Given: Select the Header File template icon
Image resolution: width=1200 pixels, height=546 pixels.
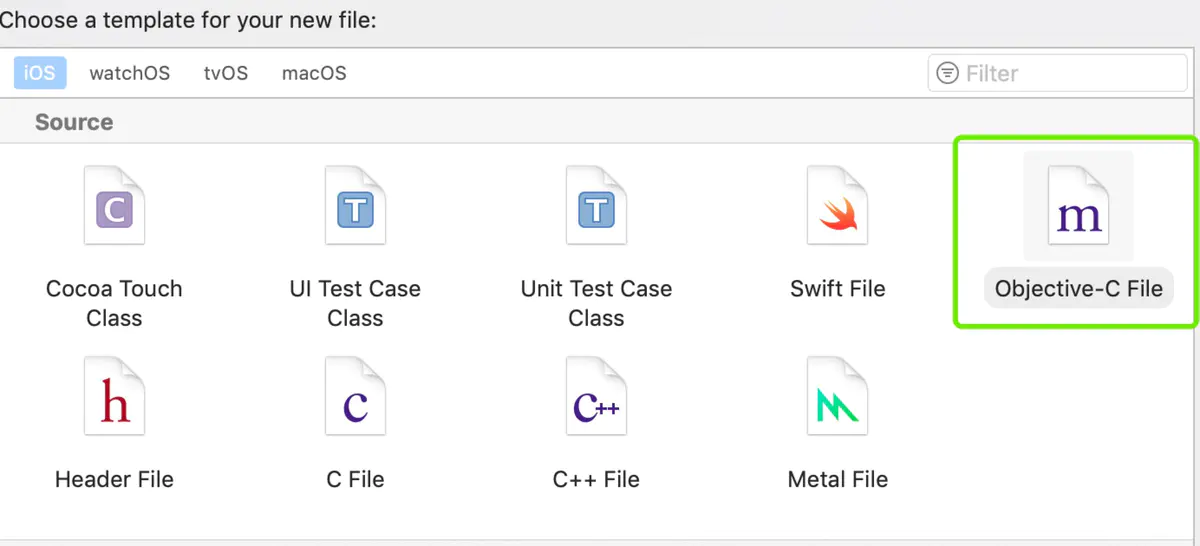Looking at the screenshot, I should pyautogui.click(x=114, y=397).
